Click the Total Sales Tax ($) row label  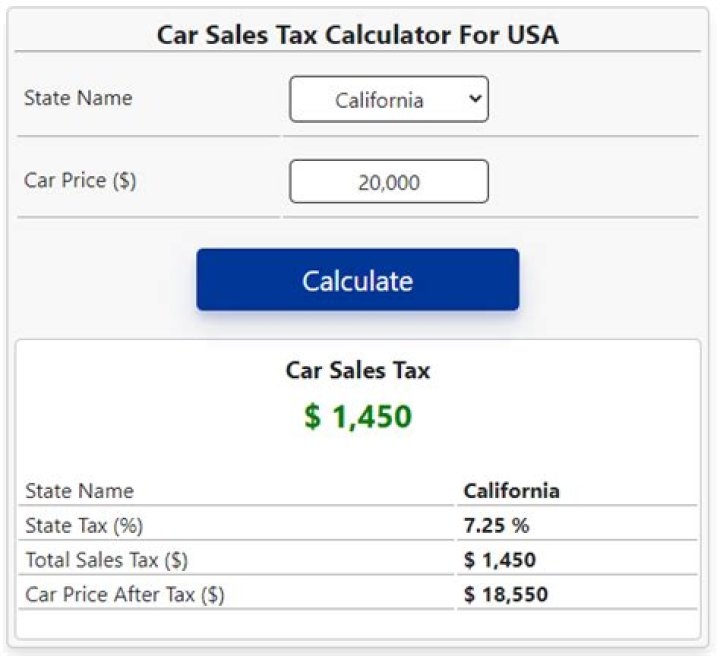107,560
